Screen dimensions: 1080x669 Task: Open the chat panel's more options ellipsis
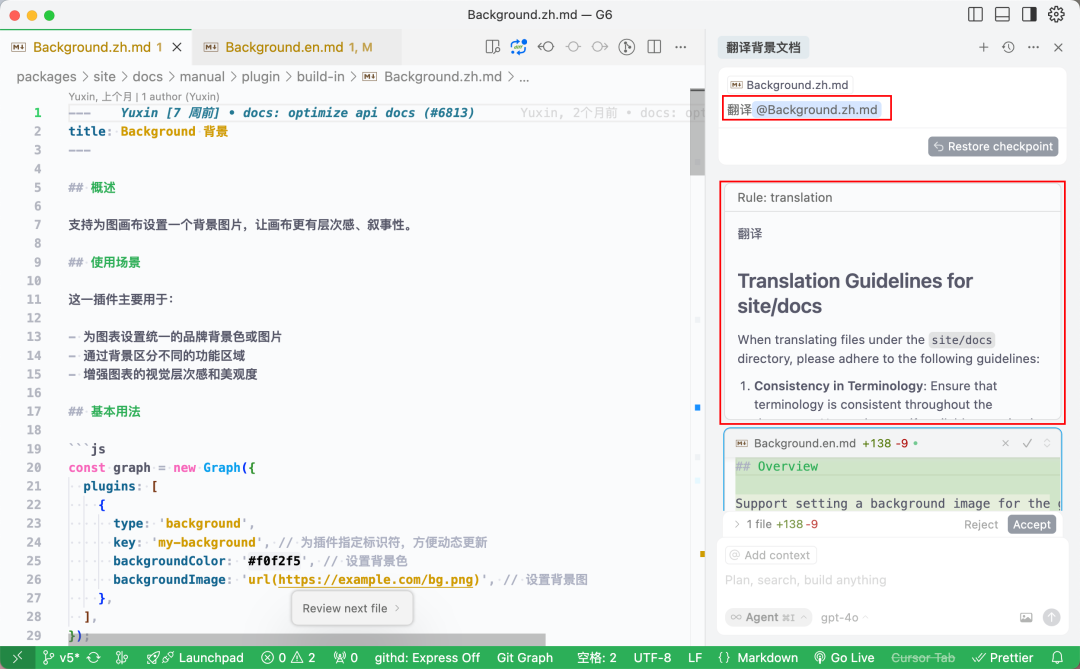[x=1033, y=47]
